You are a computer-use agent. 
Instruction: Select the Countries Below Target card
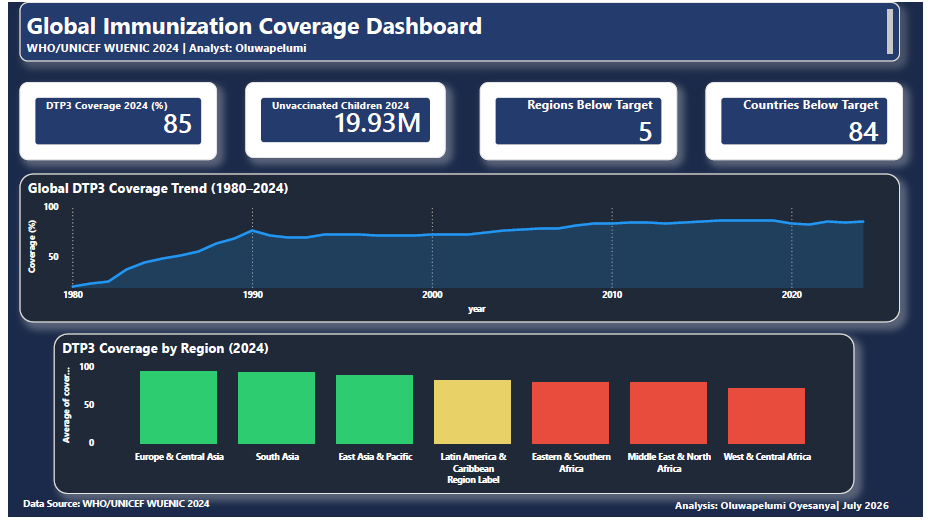tap(804, 121)
